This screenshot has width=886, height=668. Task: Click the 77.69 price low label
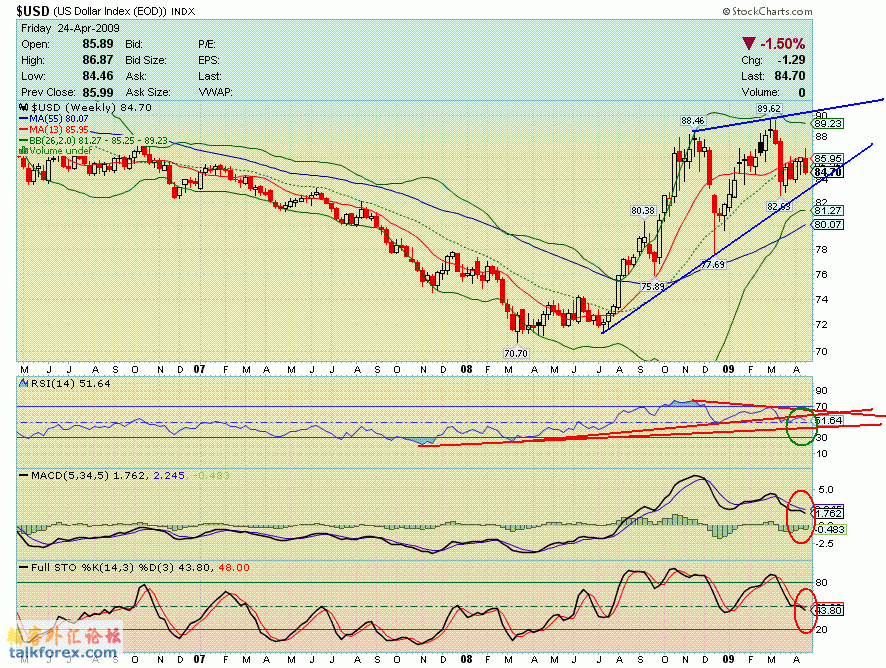pyautogui.click(x=713, y=264)
